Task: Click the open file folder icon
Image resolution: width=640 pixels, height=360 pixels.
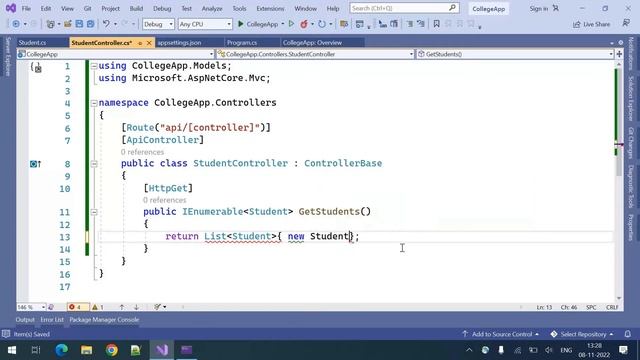Action: click(67, 24)
